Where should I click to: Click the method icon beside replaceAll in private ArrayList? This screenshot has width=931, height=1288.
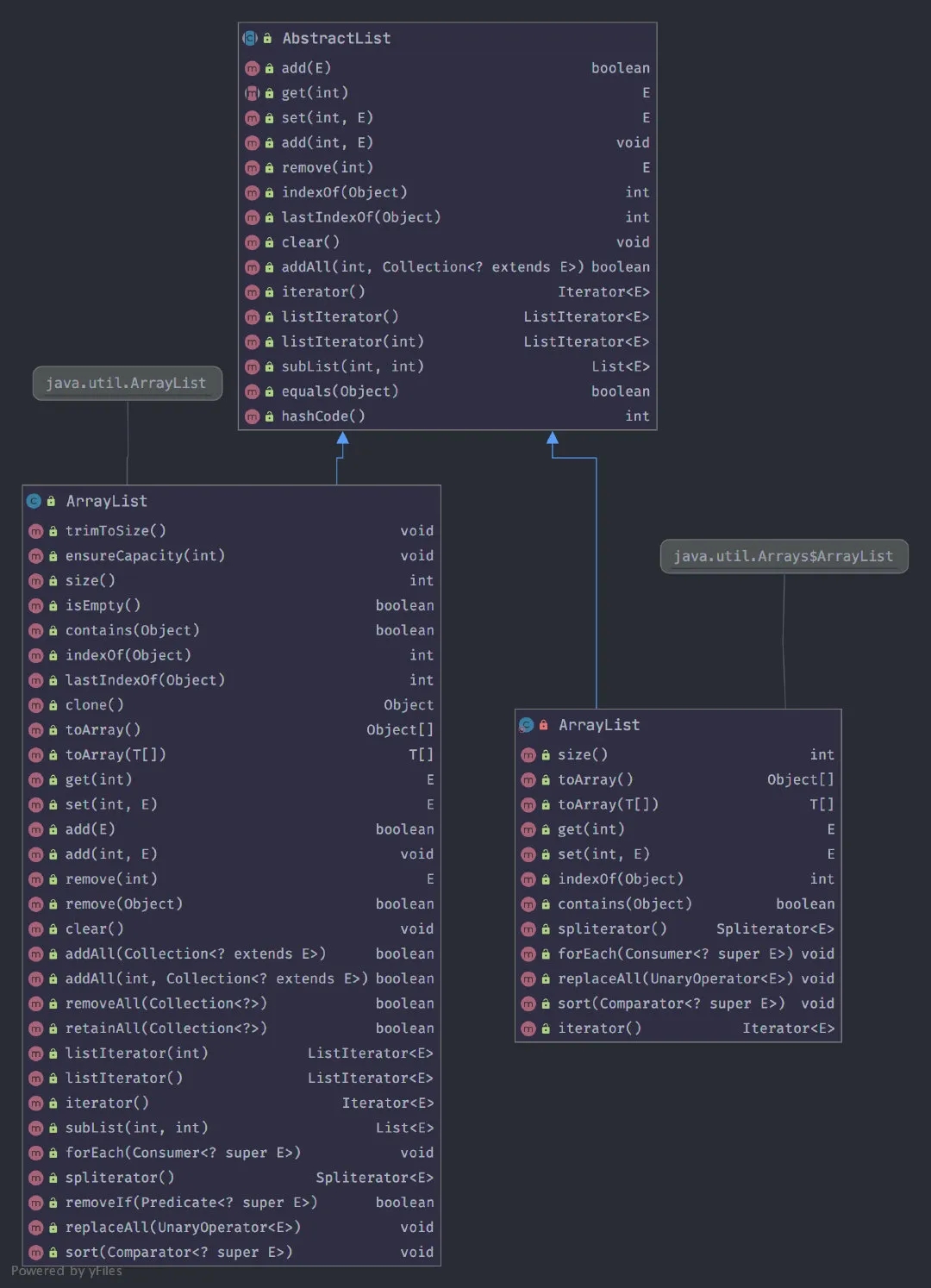(528, 979)
